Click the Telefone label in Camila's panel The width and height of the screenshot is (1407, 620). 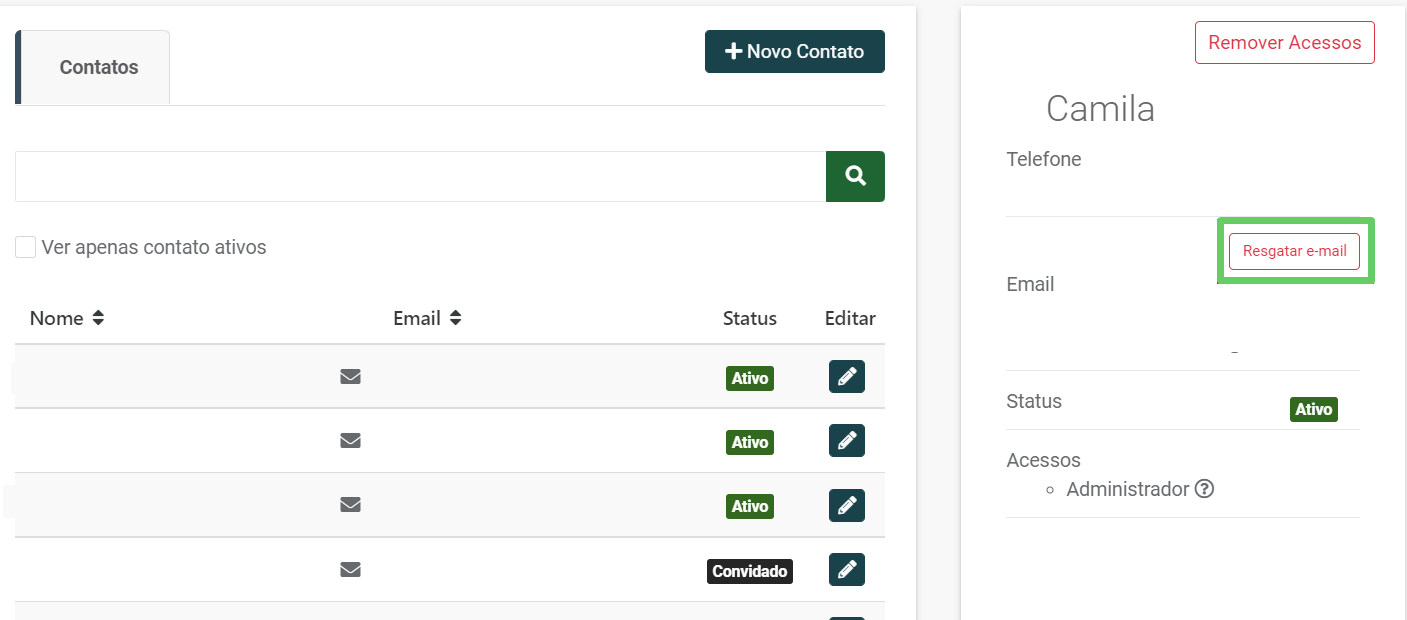coord(1044,159)
